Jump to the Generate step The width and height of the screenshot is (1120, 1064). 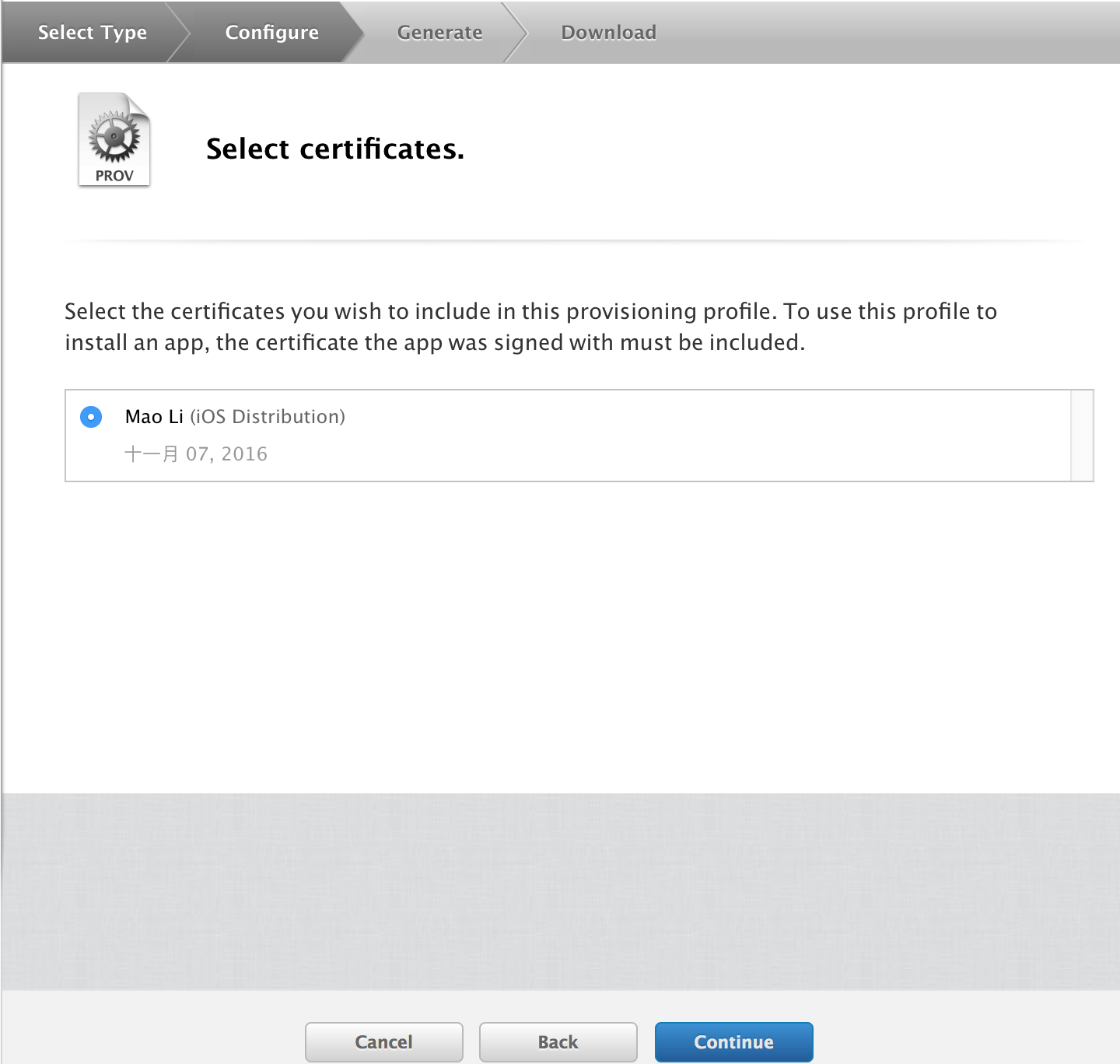point(439,33)
